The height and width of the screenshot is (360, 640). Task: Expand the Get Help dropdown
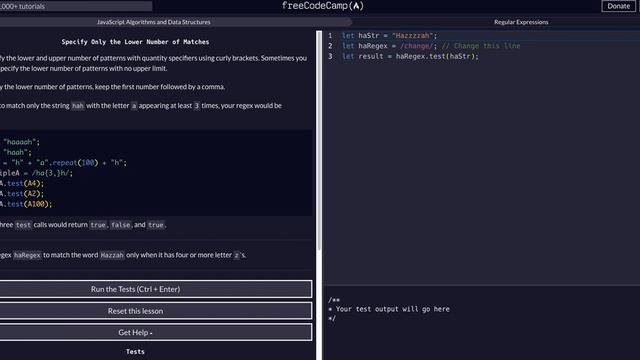pos(156,332)
